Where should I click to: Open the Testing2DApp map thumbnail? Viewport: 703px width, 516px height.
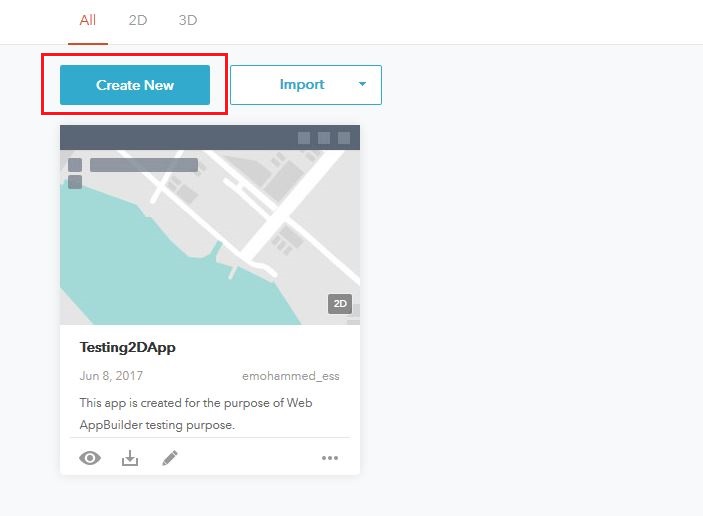click(x=210, y=225)
